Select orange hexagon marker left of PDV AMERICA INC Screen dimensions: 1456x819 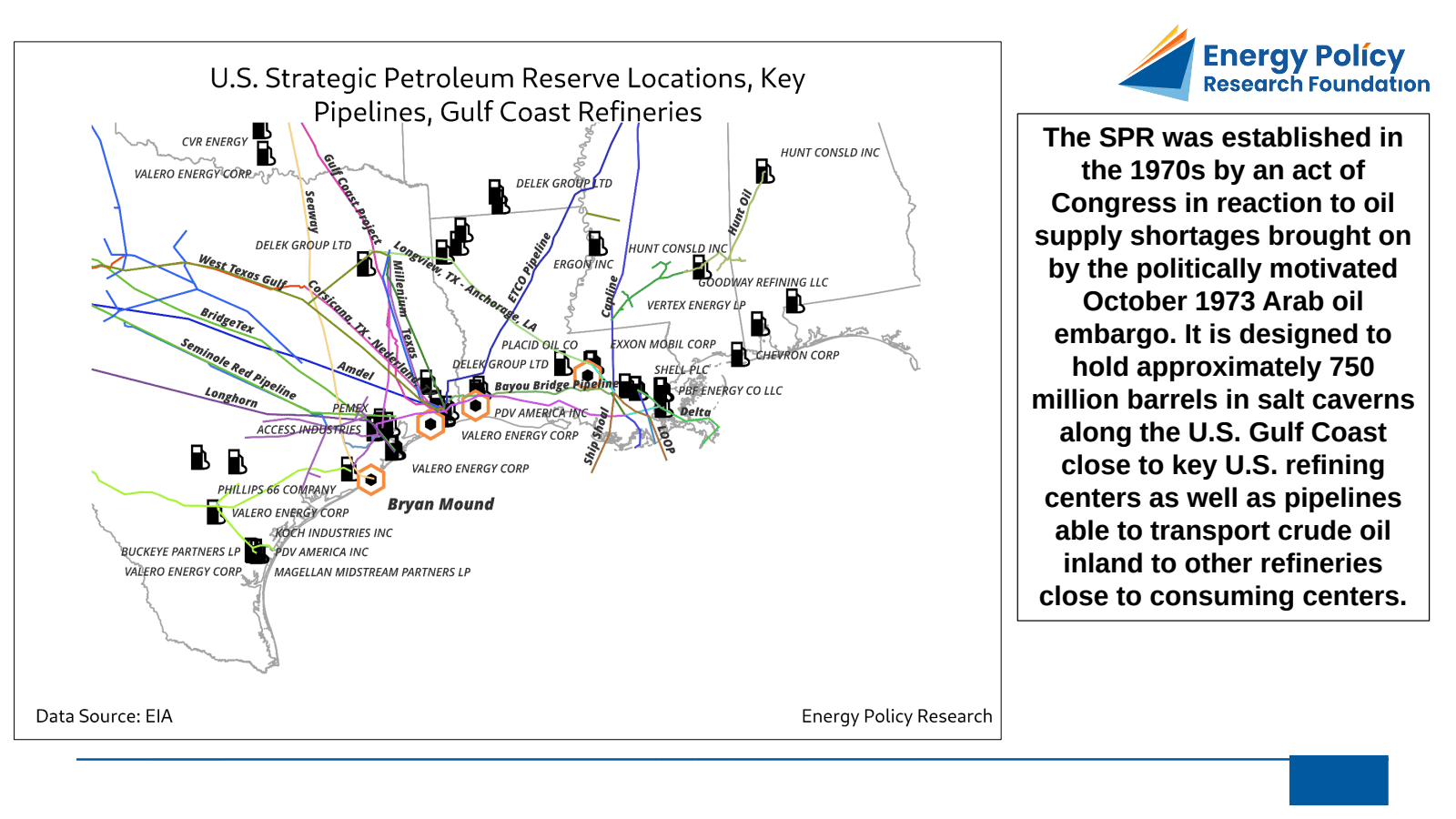click(475, 406)
